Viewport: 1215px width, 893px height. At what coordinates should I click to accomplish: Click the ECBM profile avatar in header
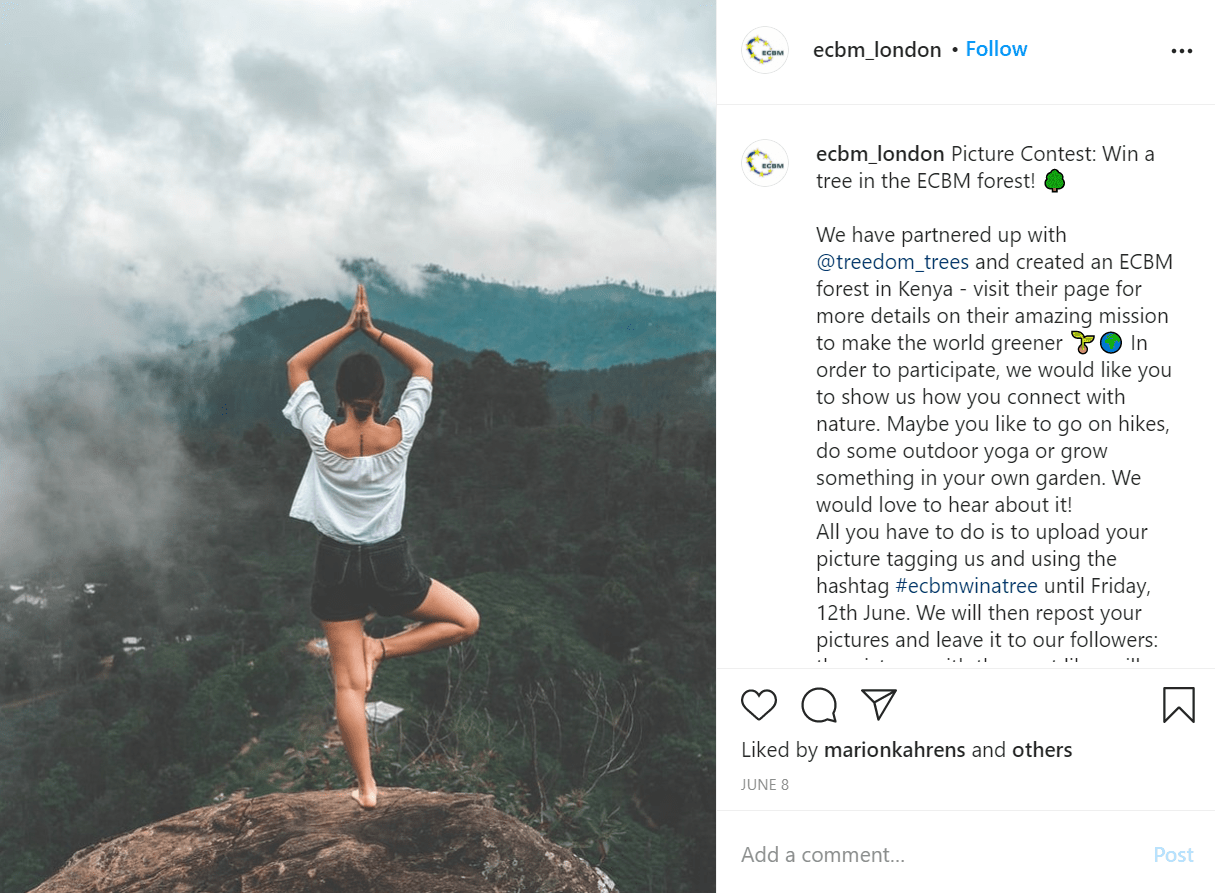[765, 50]
